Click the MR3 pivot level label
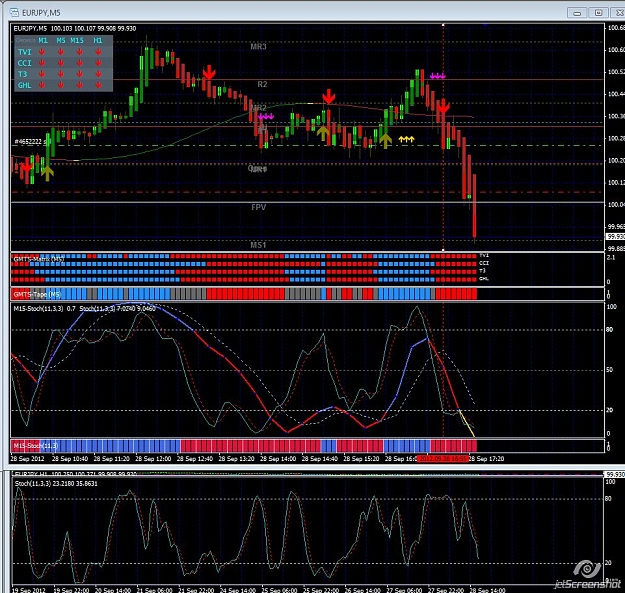 pyautogui.click(x=258, y=46)
